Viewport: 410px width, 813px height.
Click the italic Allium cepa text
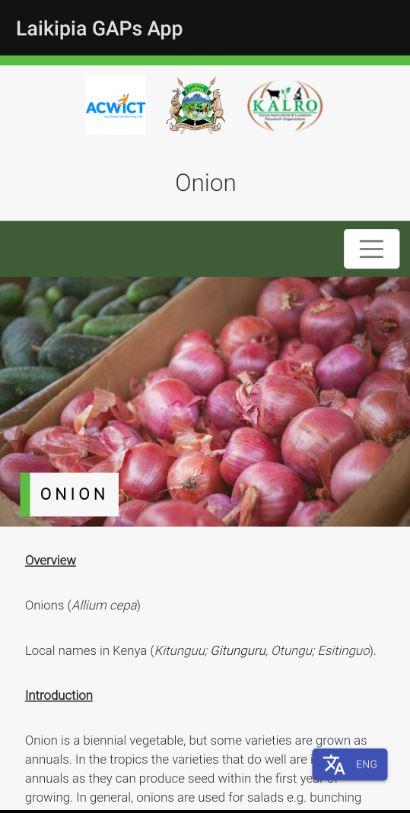[x=104, y=605]
